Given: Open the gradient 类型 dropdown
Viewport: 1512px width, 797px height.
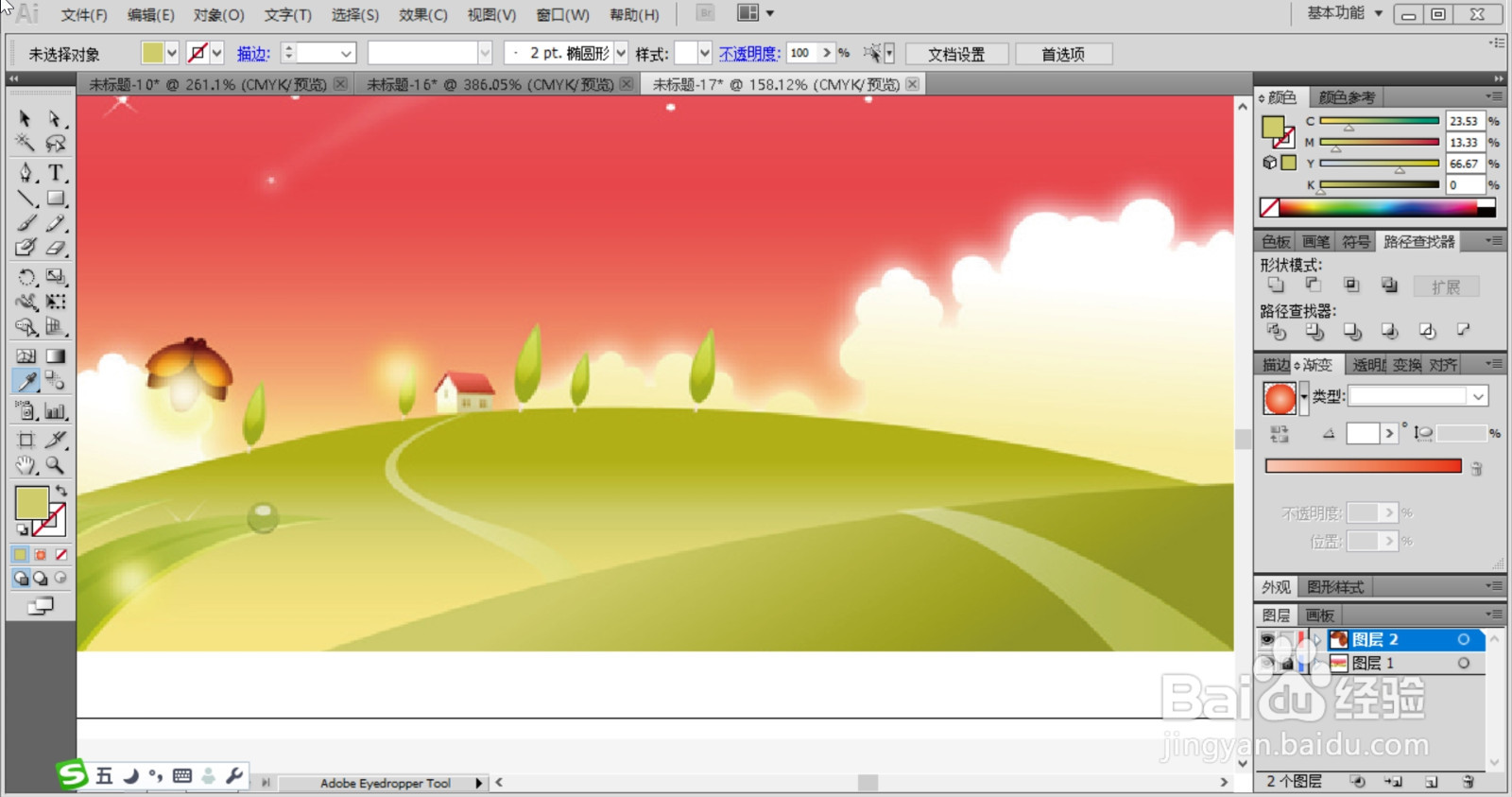Looking at the screenshot, I should pyautogui.click(x=1479, y=396).
